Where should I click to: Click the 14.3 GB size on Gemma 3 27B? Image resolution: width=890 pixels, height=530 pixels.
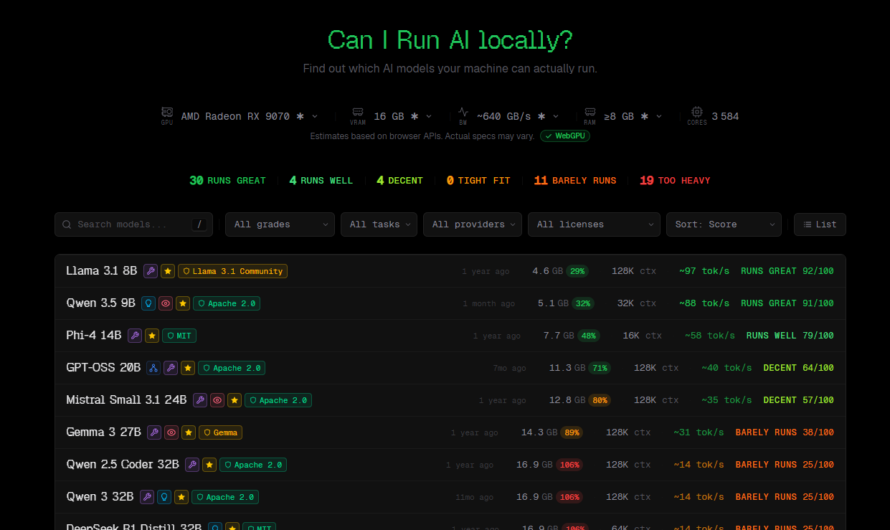[539, 432]
